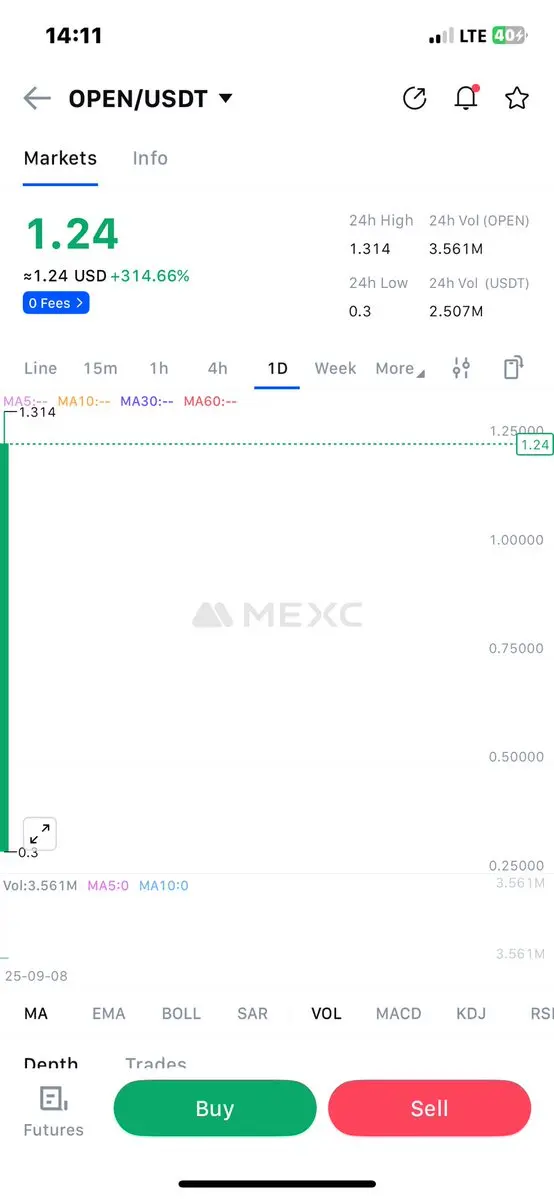Expand the 0 Fees badge

pyautogui.click(x=56, y=303)
